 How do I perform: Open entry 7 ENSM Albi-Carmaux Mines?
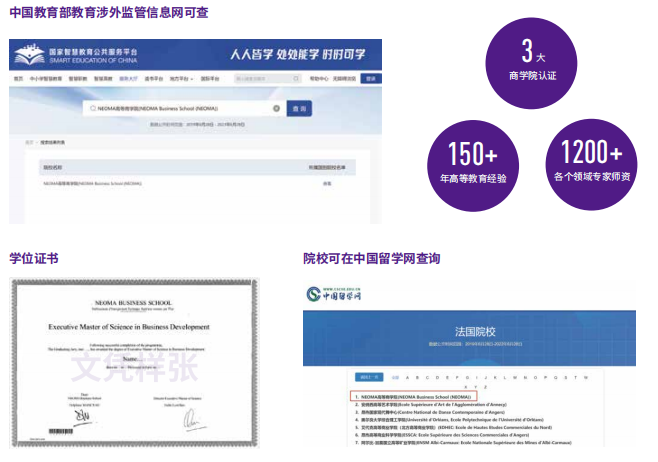coord(463,442)
